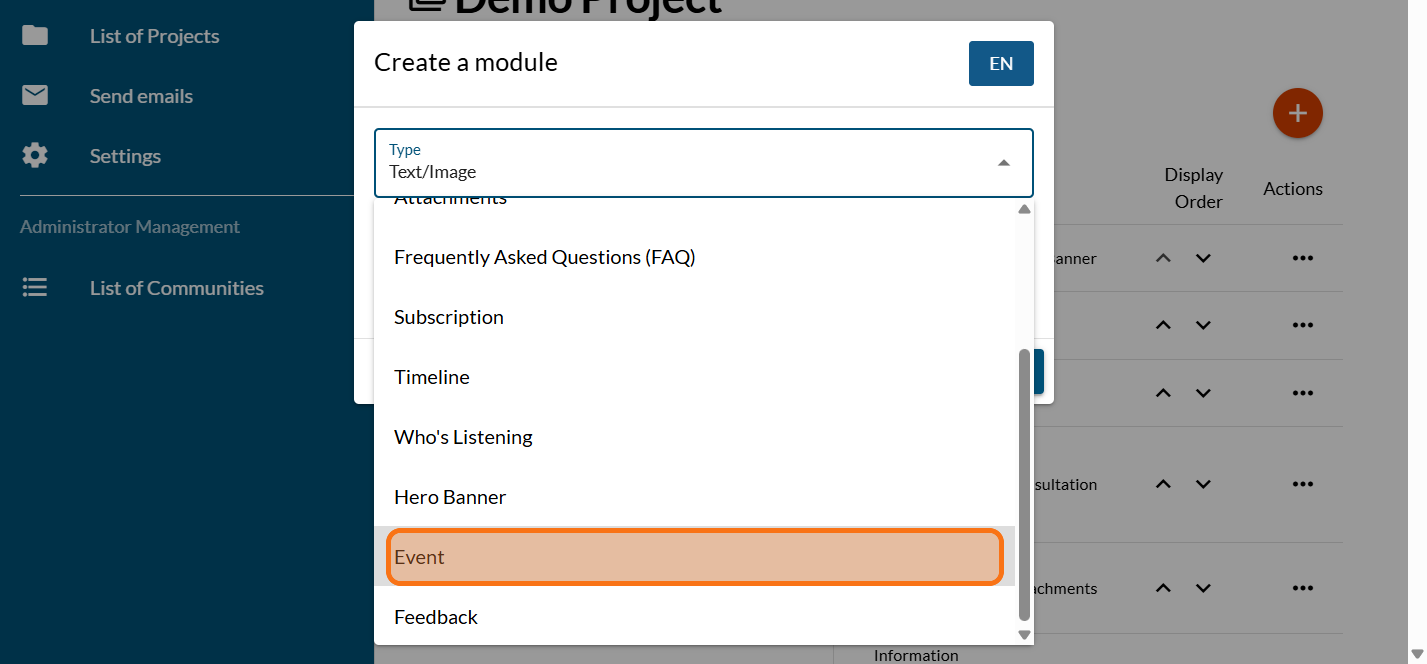The width and height of the screenshot is (1427, 664).
Task: Click the EN language button
Action: click(1000, 63)
